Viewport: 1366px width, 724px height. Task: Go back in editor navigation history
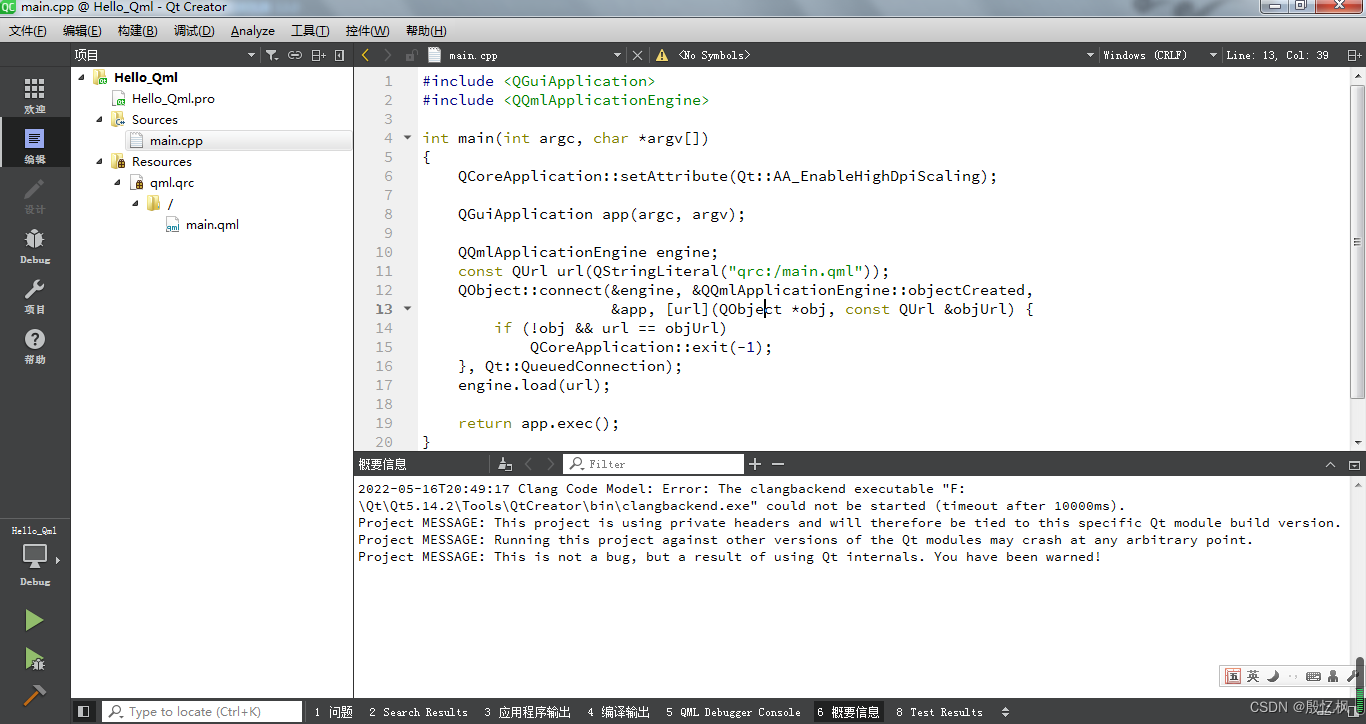(x=366, y=55)
